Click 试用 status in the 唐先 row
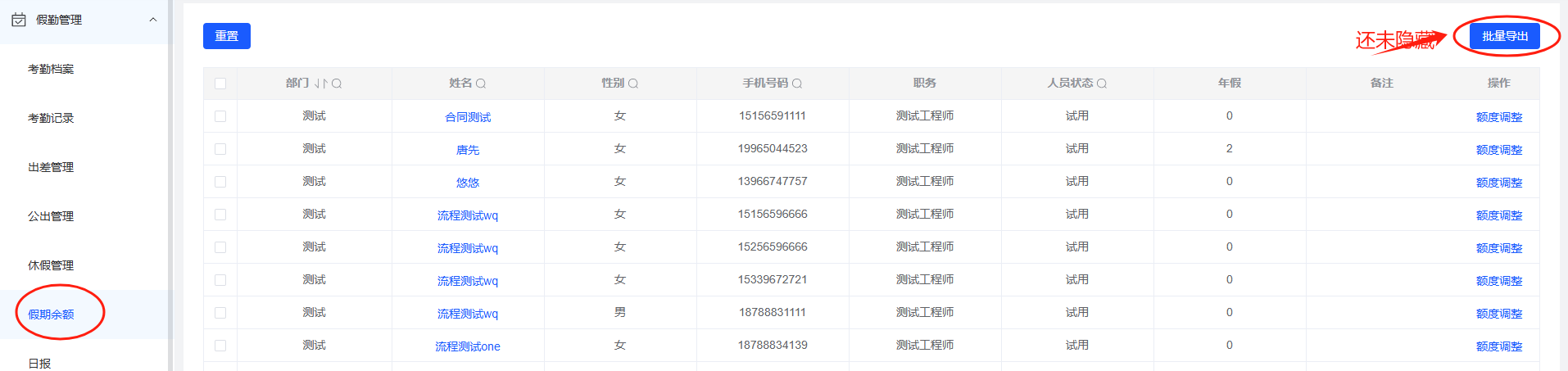 tap(1077, 148)
